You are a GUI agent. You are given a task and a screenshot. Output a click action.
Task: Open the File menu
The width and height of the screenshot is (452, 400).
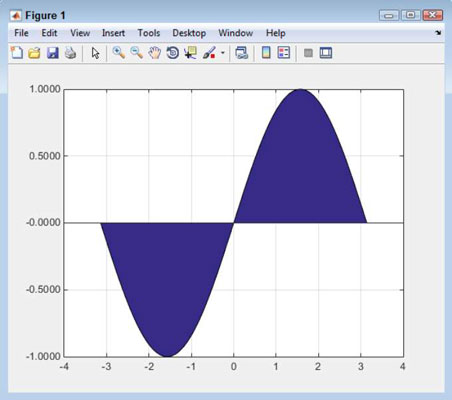pyautogui.click(x=21, y=33)
